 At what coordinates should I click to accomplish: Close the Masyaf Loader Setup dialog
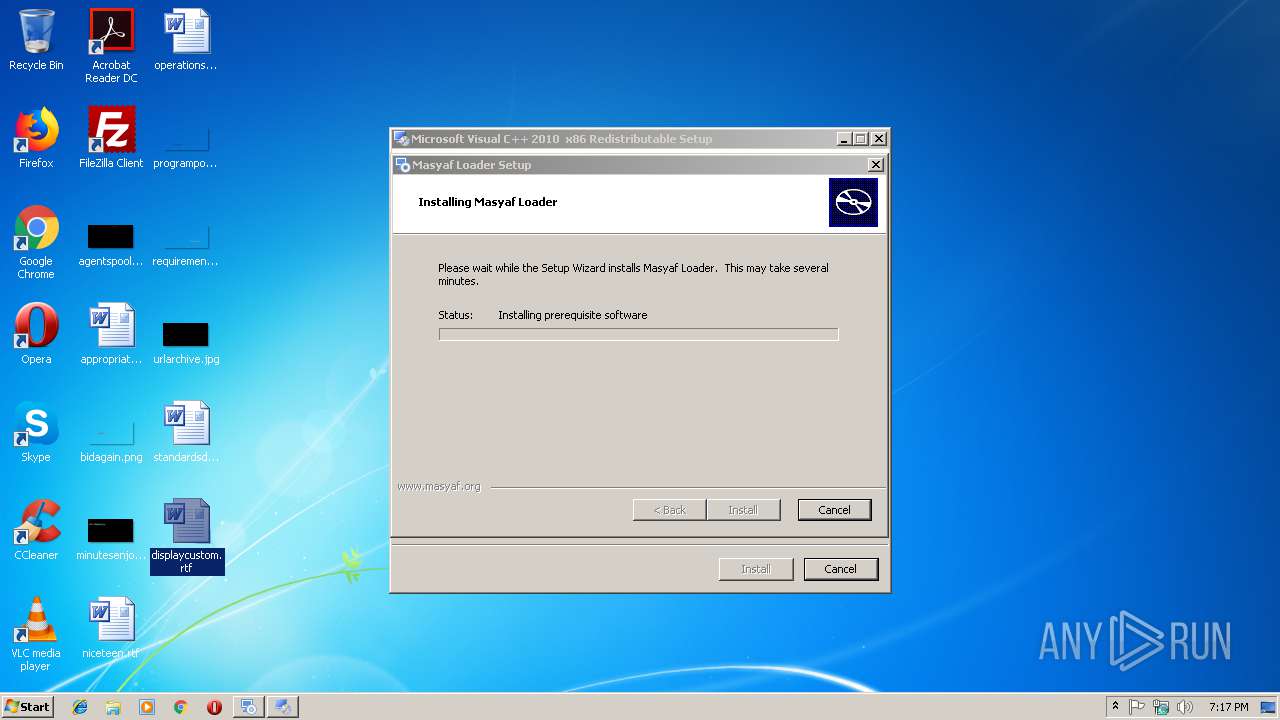[875, 165]
